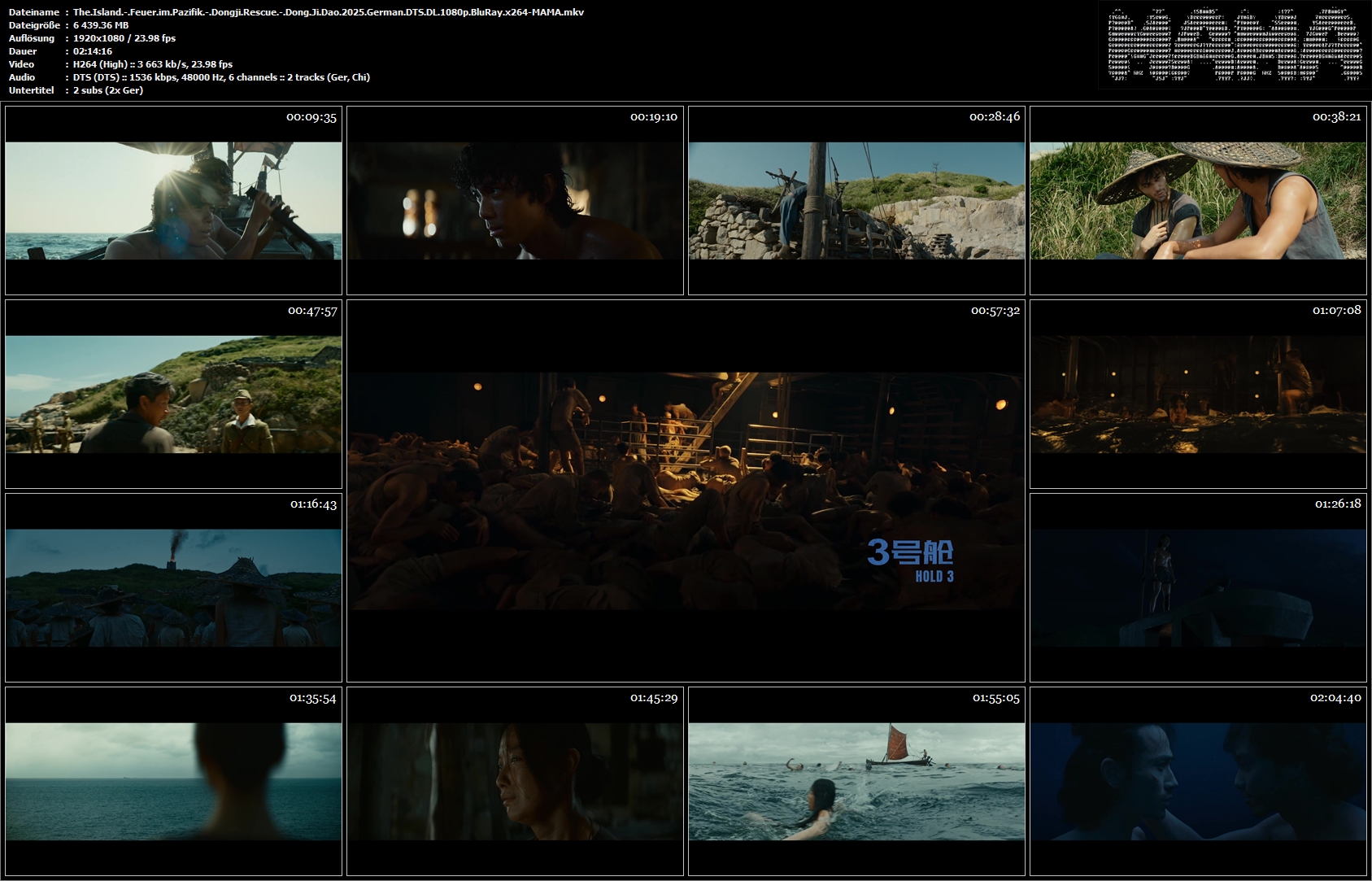Select the thumbnail stamped 02:04:40

click(1198, 781)
